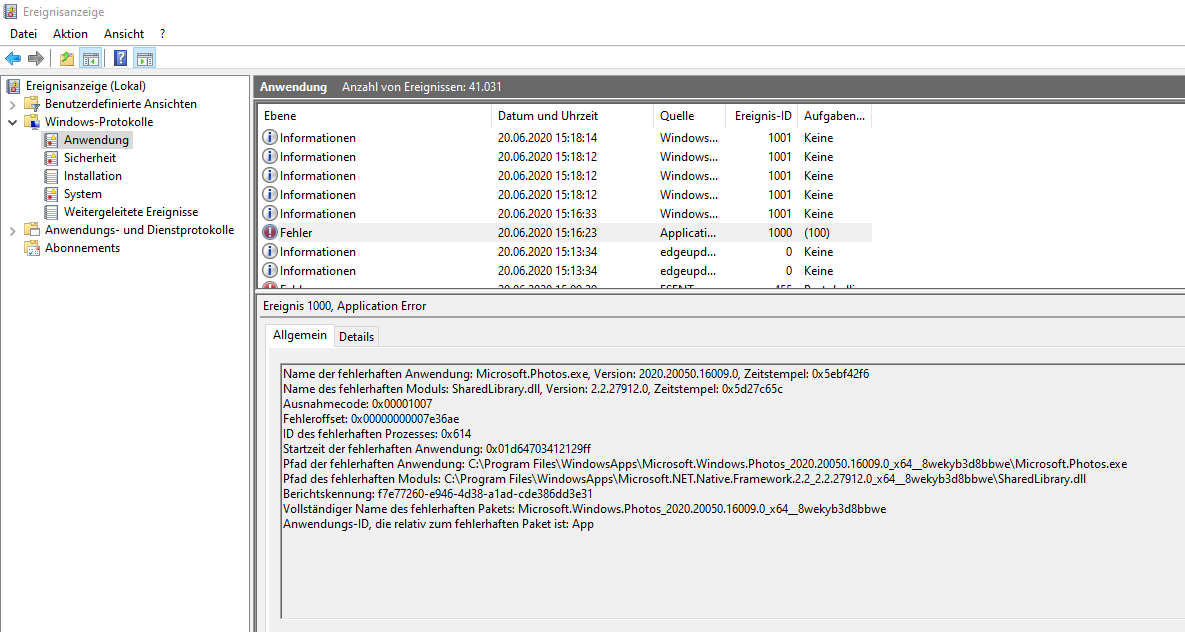Click the Abonnements icon in the tree
Viewport: 1185px width, 632px height.
click(32, 248)
